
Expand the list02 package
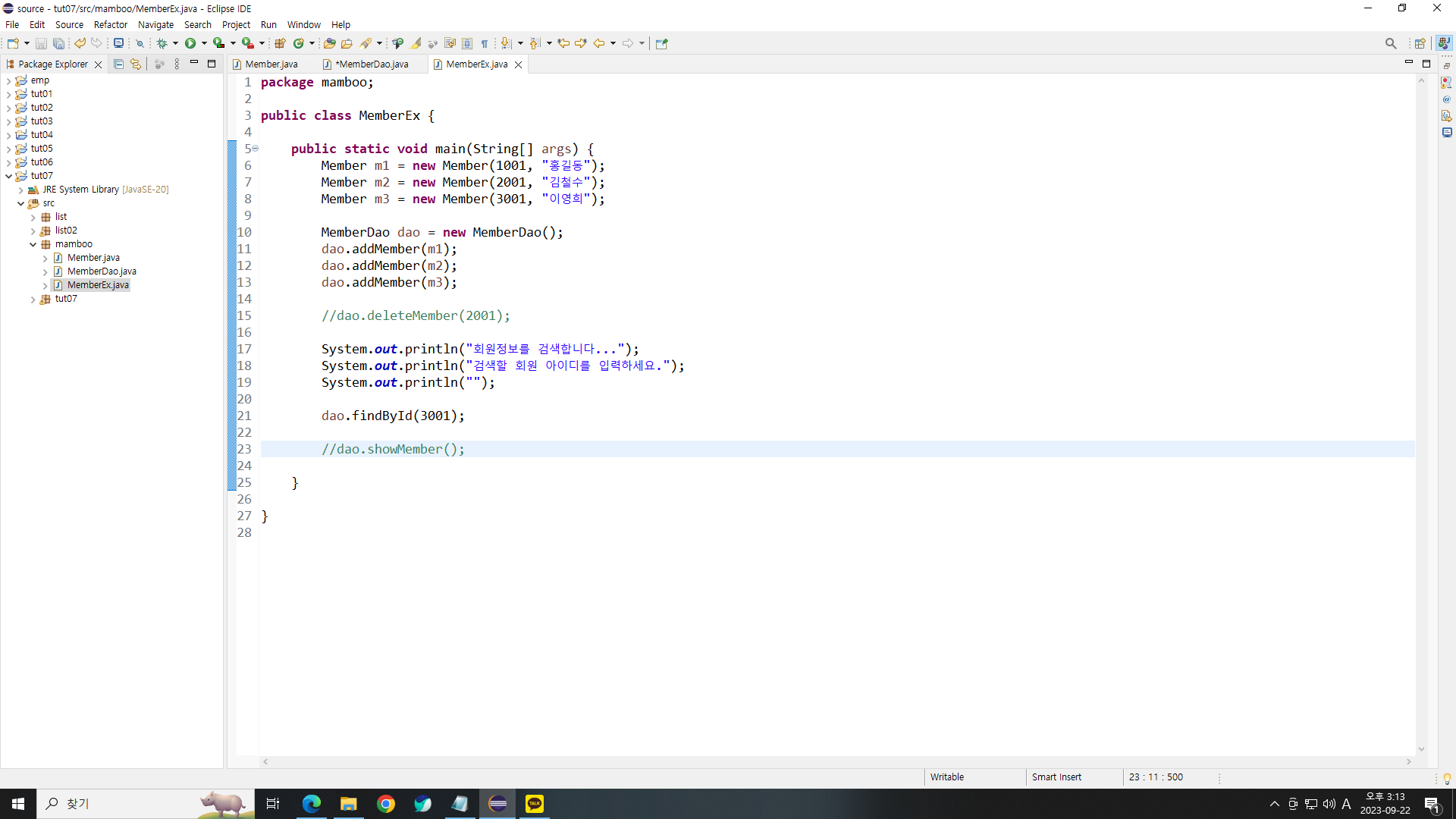click(33, 231)
